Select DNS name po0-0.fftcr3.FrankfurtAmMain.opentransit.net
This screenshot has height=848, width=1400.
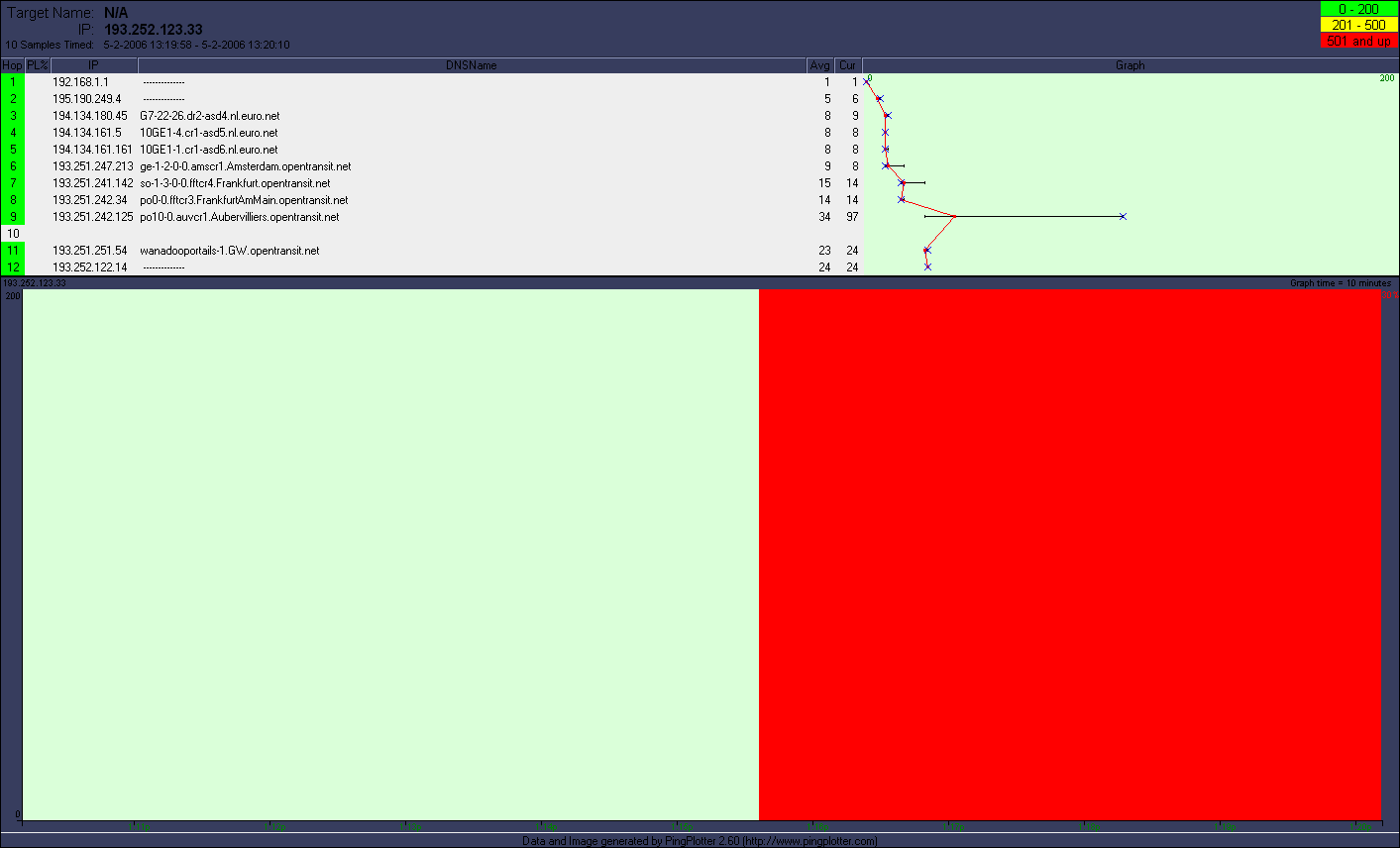[x=244, y=200]
